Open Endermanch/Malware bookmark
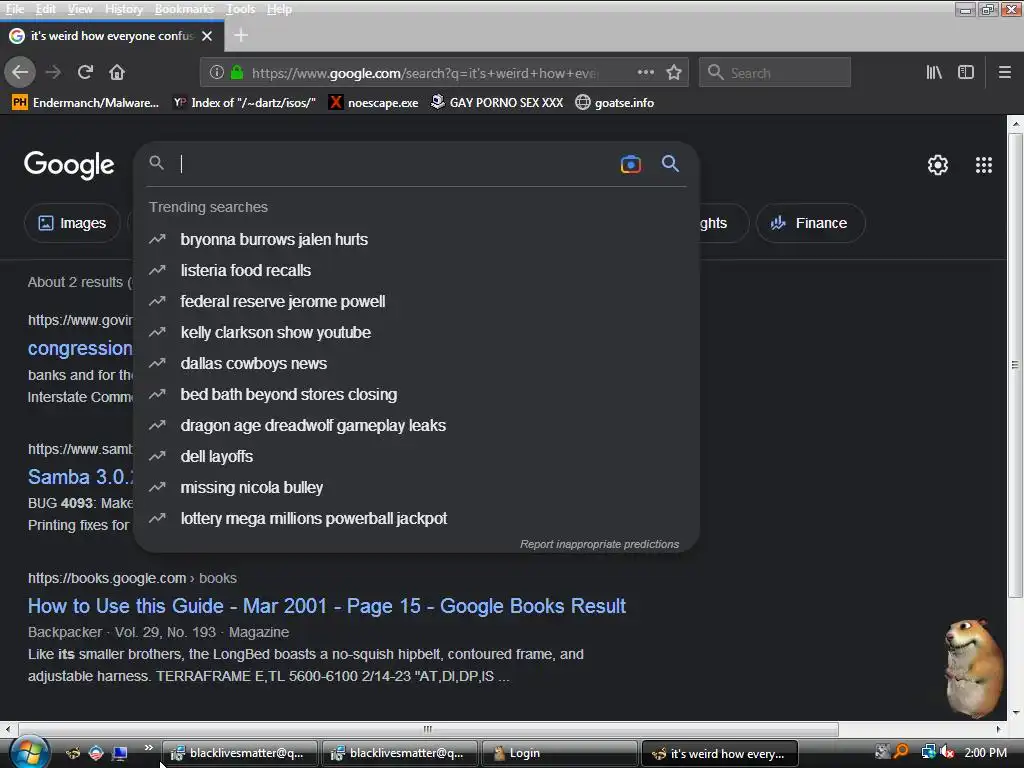The width and height of the screenshot is (1024, 768). (86, 103)
